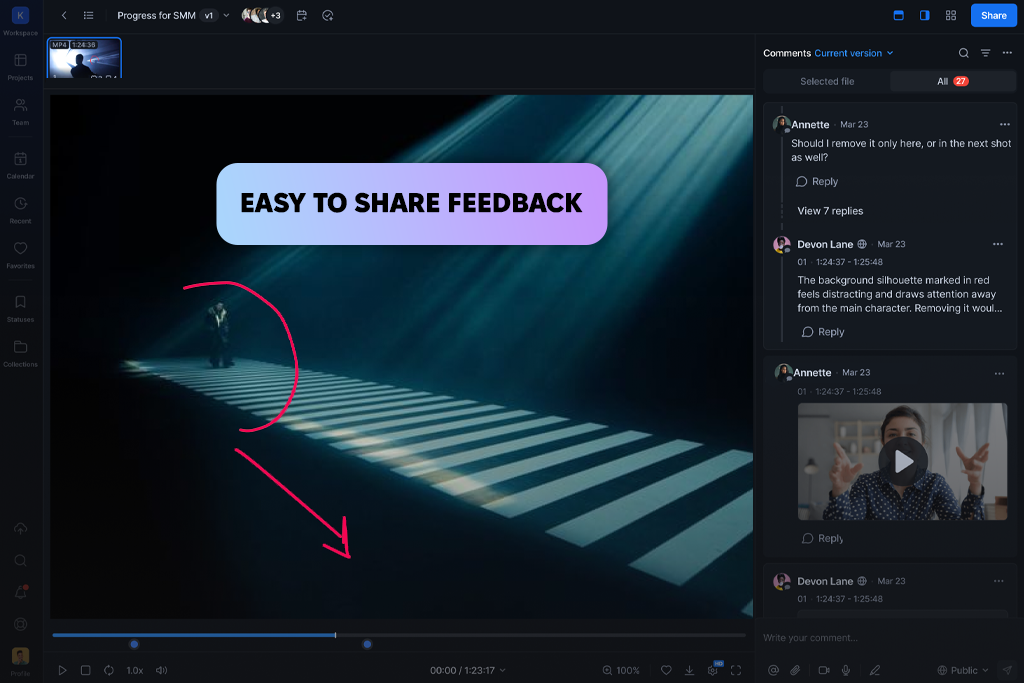Reply to Devon Lane's silhouette comment
1024x683 pixels.
tap(823, 332)
